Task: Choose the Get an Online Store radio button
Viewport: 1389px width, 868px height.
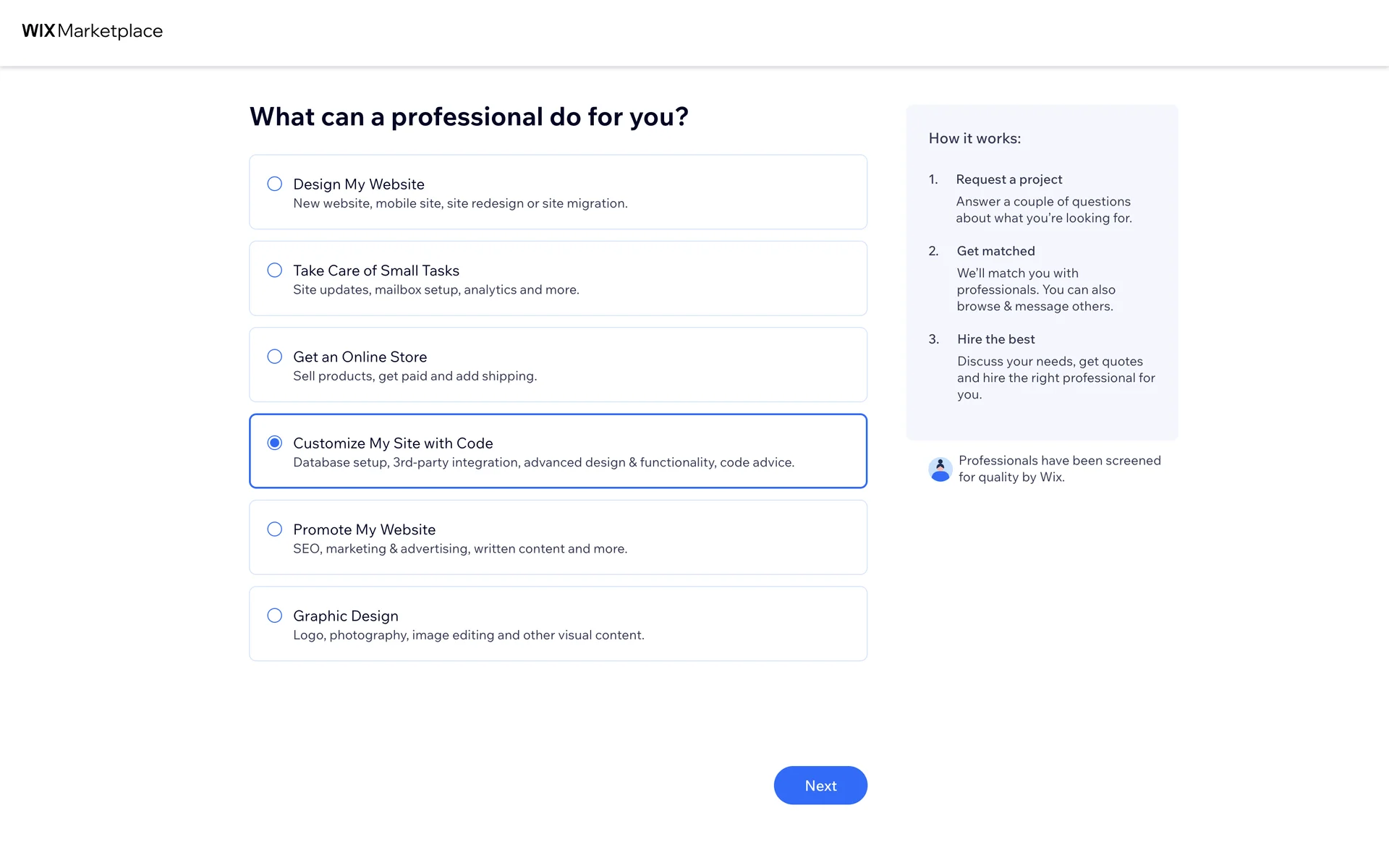Action: pos(275,357)
